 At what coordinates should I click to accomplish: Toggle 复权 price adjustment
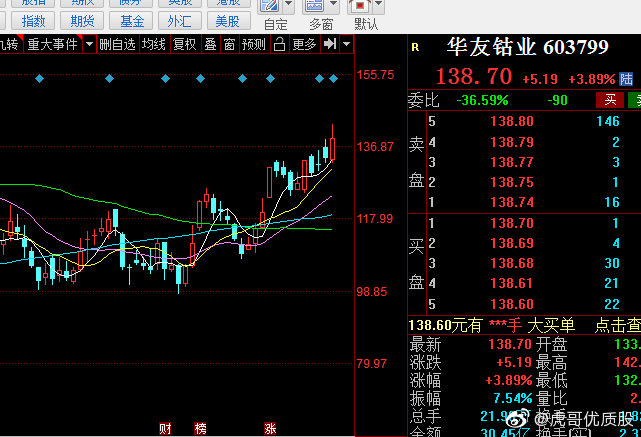tap(184, 44)
